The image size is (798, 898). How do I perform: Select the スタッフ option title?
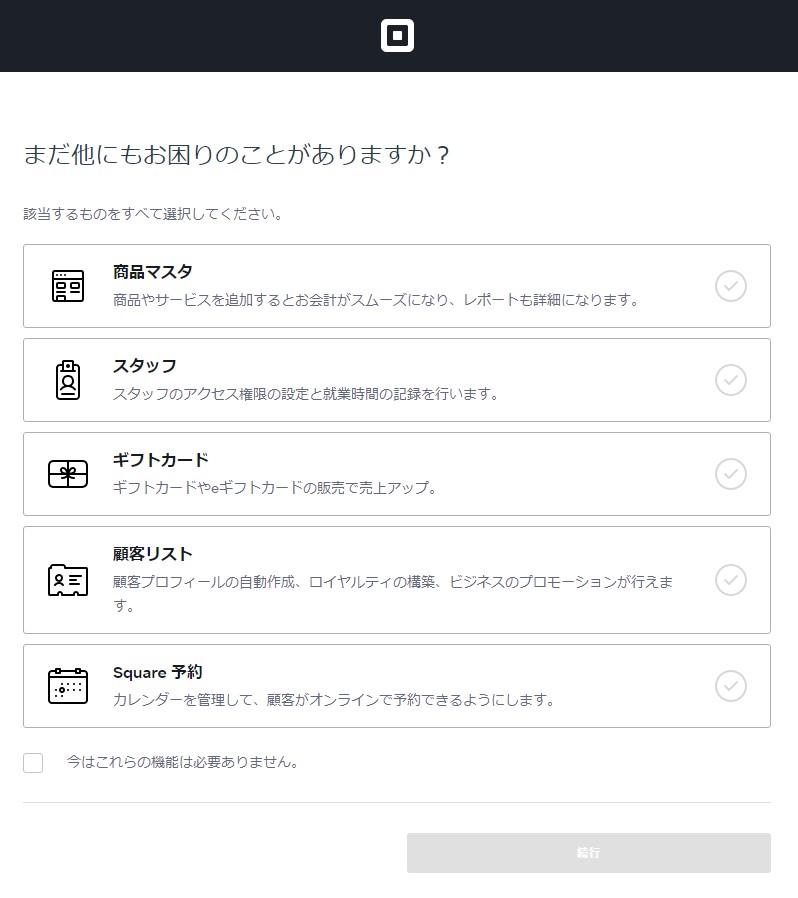tap(145, 366)
